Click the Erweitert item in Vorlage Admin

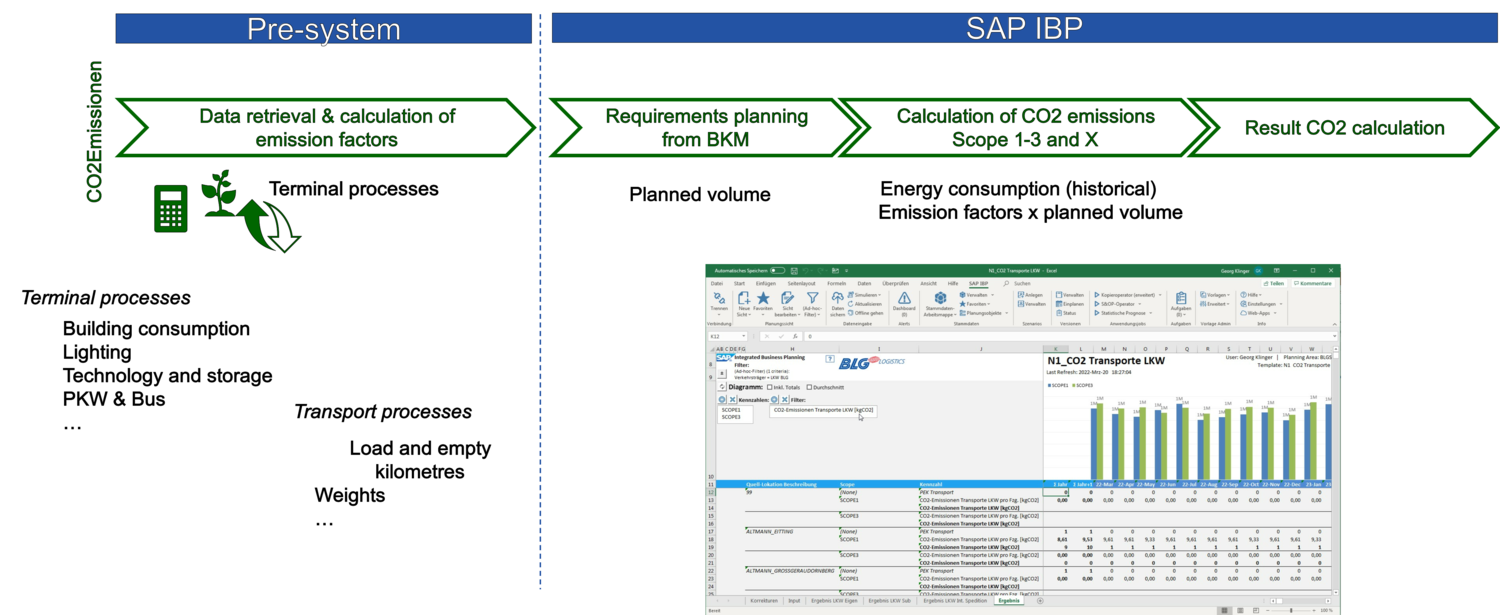pos(1215,304)
